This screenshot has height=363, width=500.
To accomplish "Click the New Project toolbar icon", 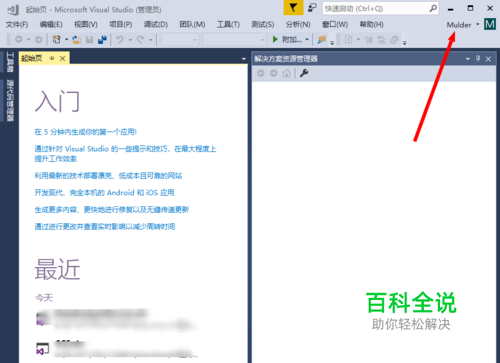I will 57,40.
